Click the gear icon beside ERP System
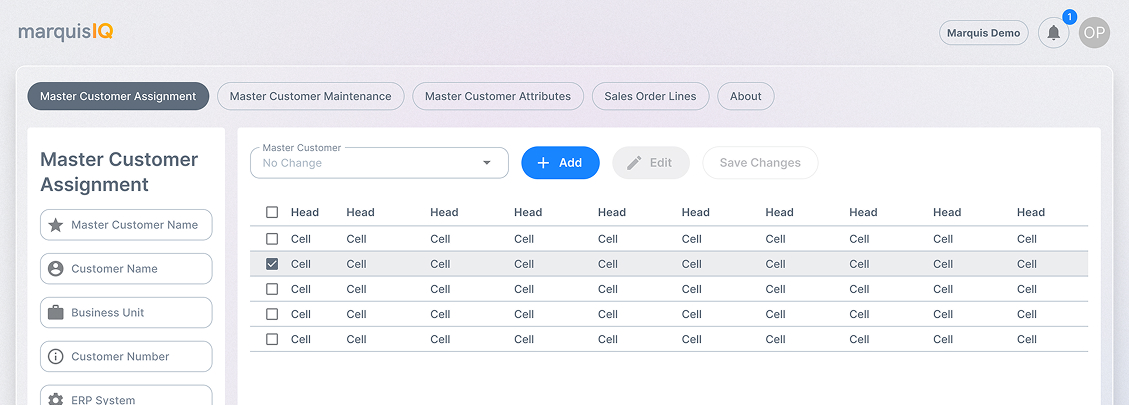Viewport: 1129px width, 405px height. [x=55, y=400]
